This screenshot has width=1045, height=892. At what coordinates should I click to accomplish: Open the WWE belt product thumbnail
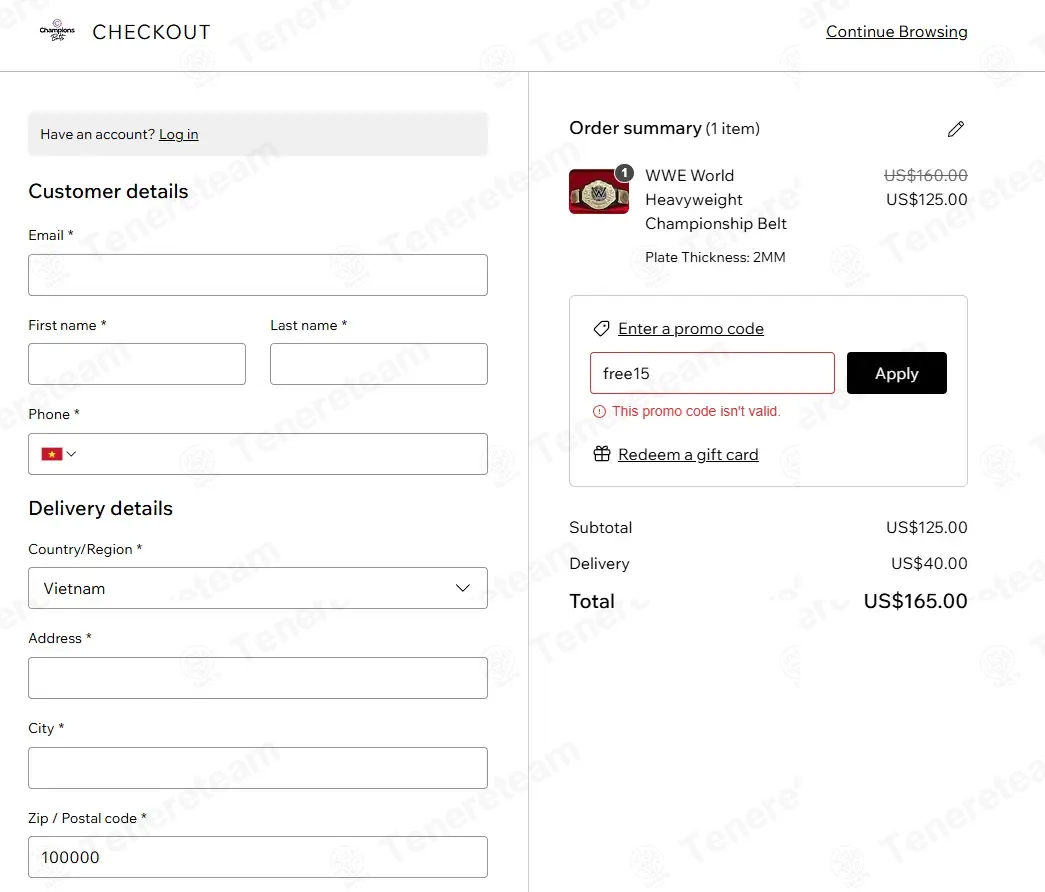click(598, 191)
